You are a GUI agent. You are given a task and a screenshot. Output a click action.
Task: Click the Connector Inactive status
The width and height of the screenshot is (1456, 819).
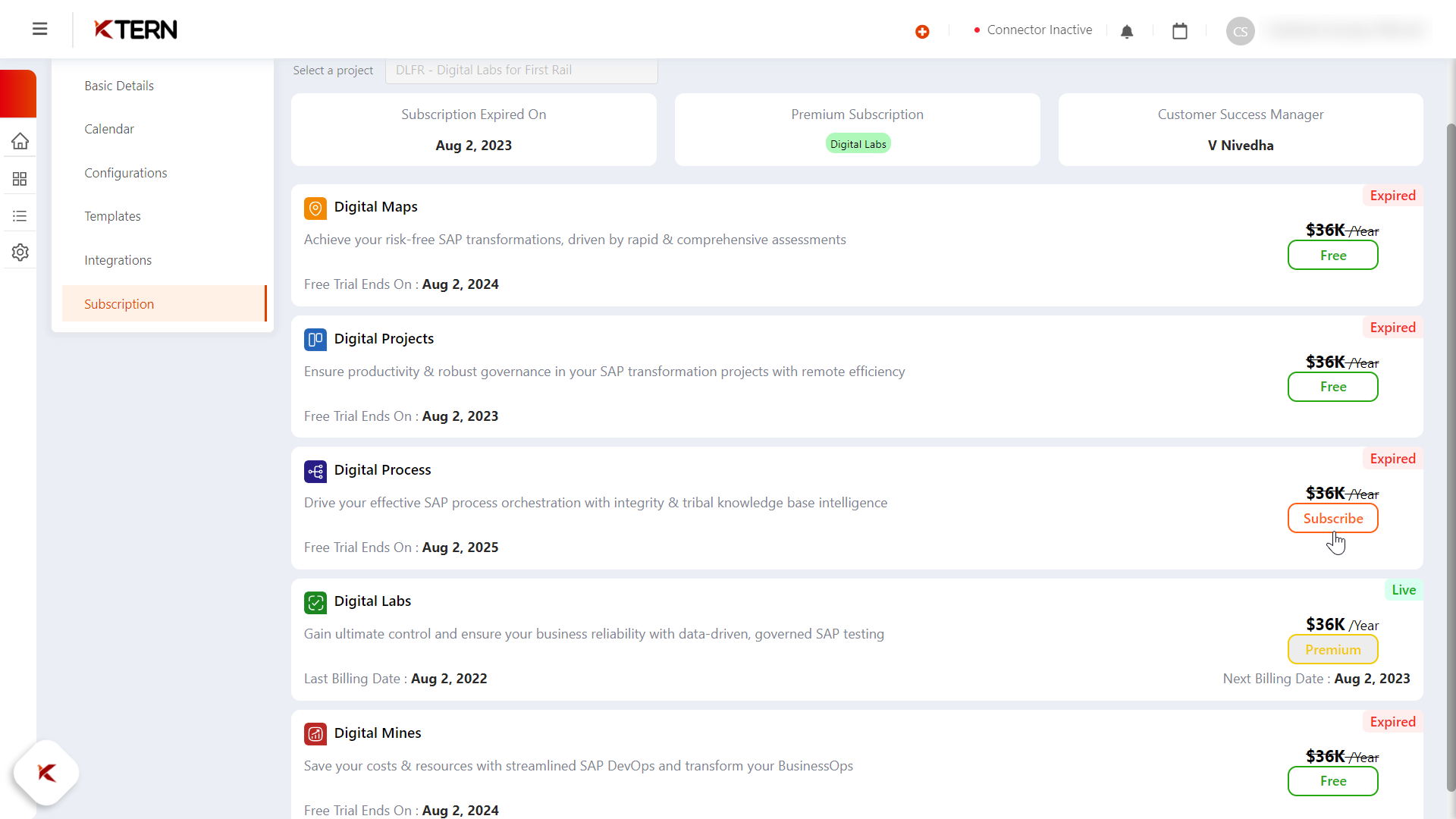[1033, 30]
